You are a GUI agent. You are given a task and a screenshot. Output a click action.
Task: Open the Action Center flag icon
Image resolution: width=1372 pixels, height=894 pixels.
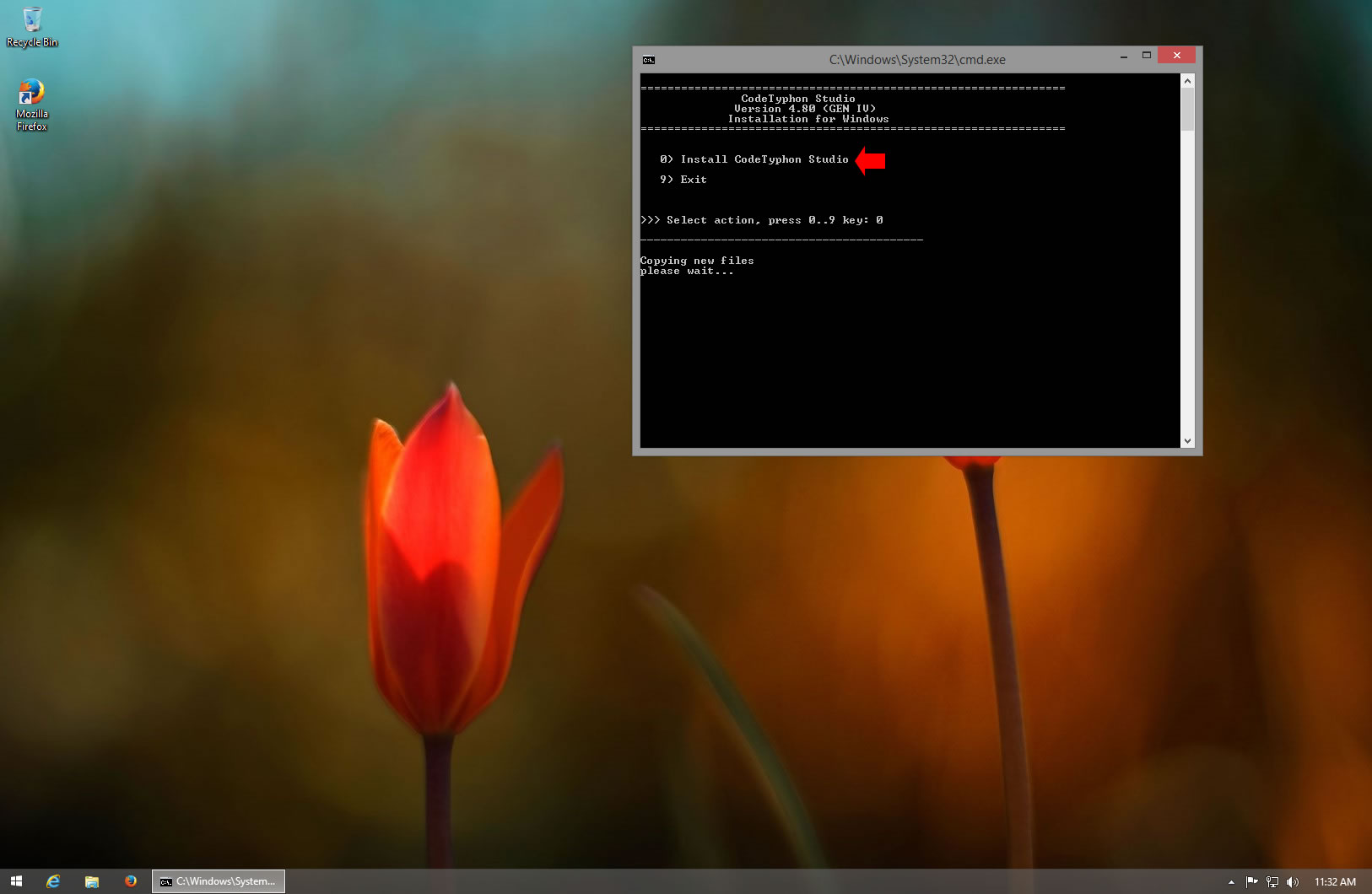click(x=1252, y=882)
